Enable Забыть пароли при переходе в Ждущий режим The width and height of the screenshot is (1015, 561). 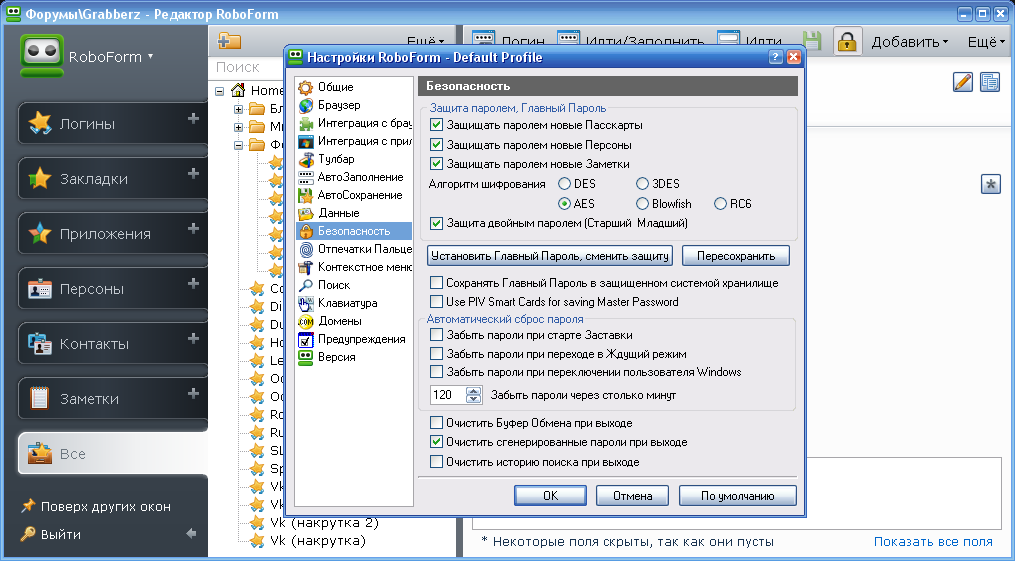pos(436,354)
